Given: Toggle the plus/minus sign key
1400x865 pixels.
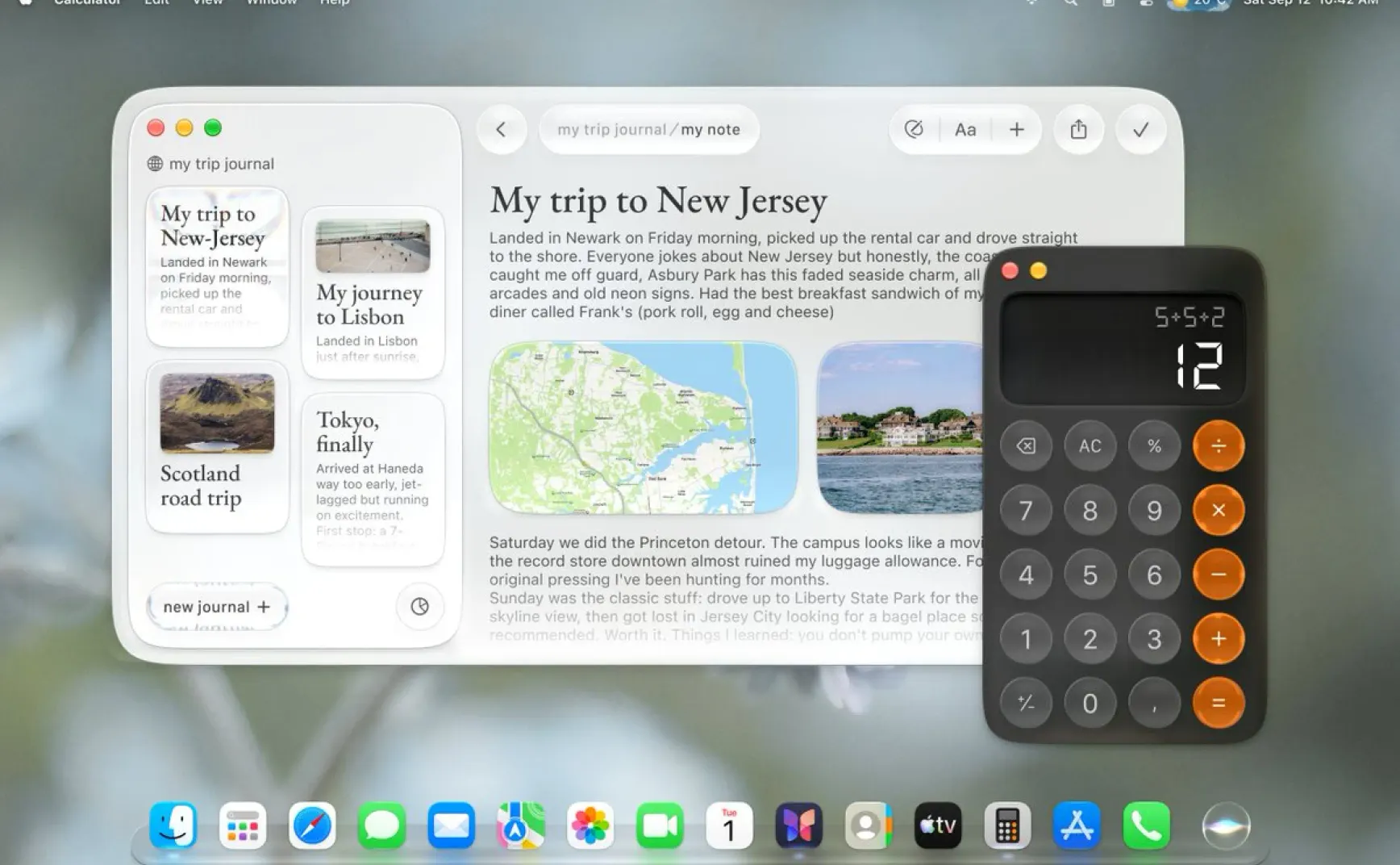Looking at the screenshot, I should 1026,703.
